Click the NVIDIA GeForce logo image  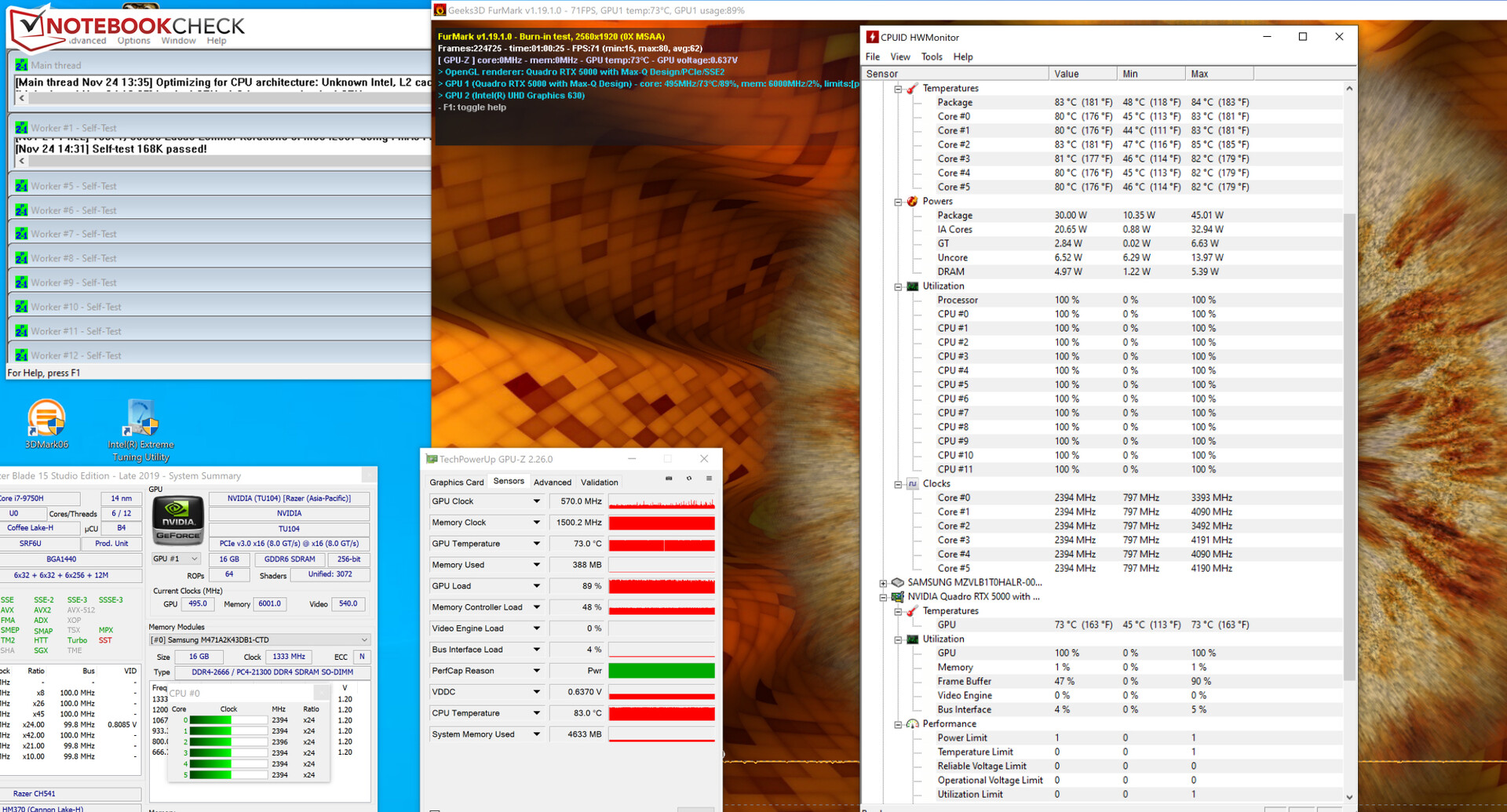[x=178, y=519]
